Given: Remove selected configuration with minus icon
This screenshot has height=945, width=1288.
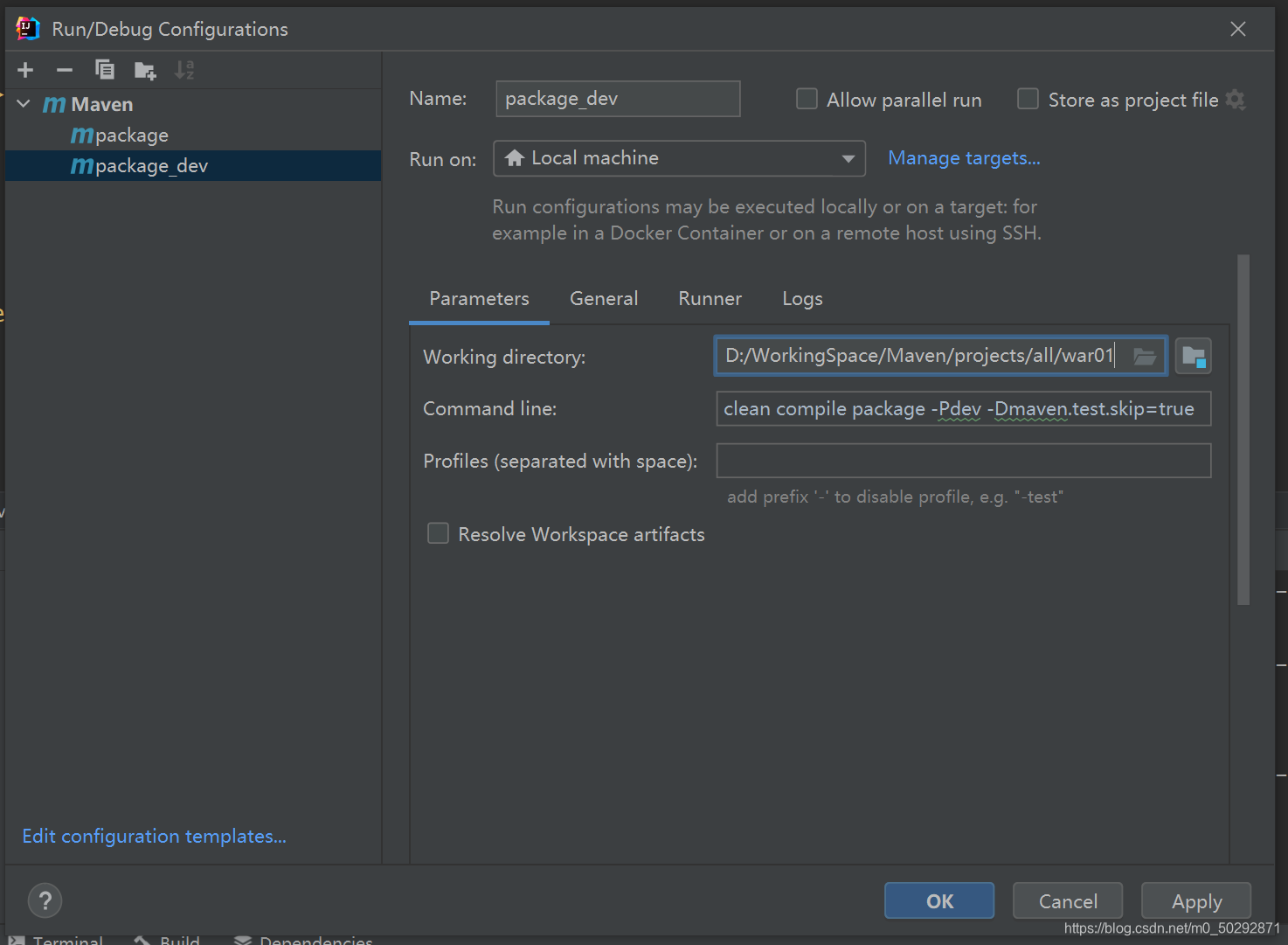Looking at the screenshot, I should (65, 70).
